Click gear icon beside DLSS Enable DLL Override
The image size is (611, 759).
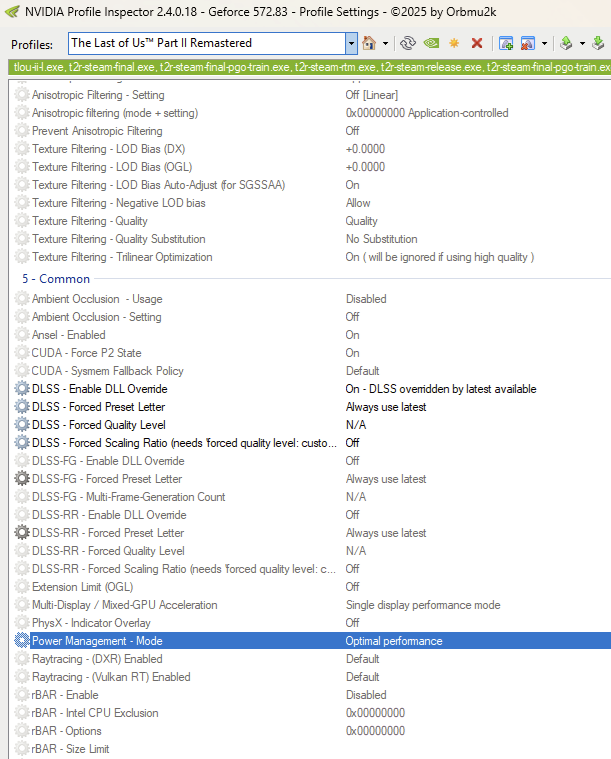coord(22,389)
